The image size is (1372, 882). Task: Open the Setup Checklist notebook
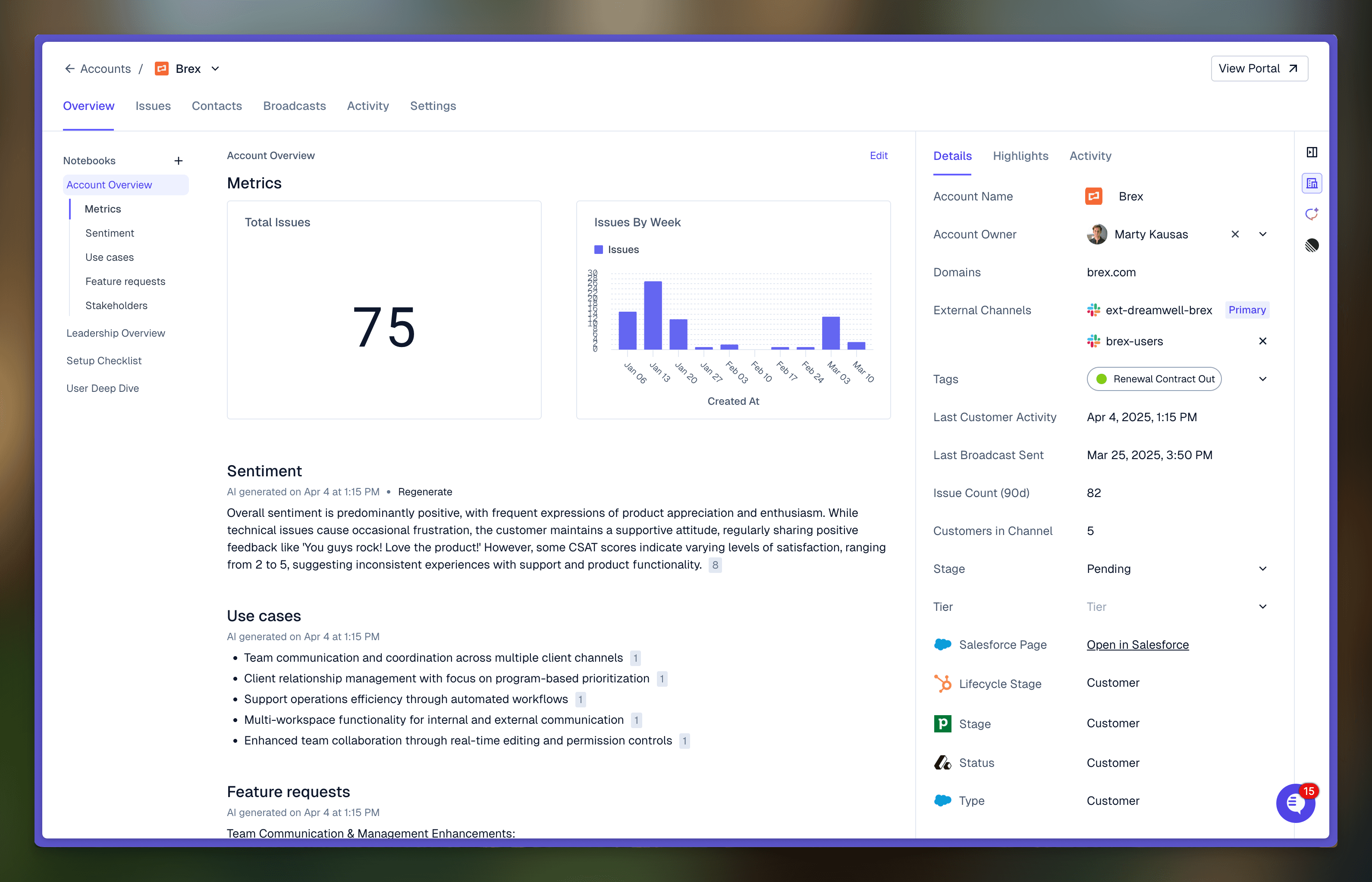pyautogui.click(x=104, y=361)
